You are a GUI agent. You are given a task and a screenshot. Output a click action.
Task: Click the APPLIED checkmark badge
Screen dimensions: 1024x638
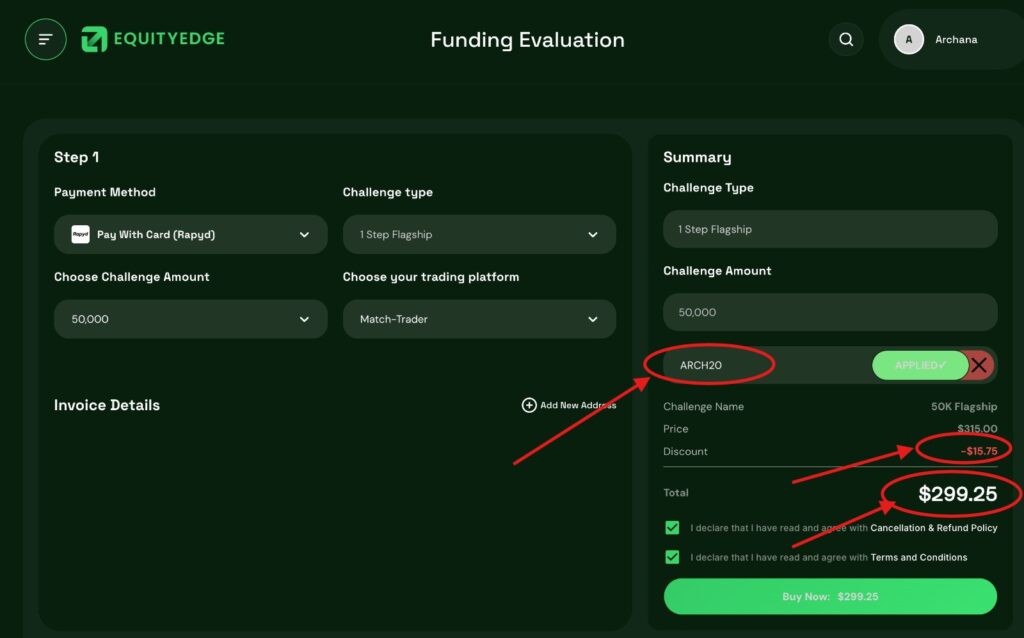tap(919, 365)
